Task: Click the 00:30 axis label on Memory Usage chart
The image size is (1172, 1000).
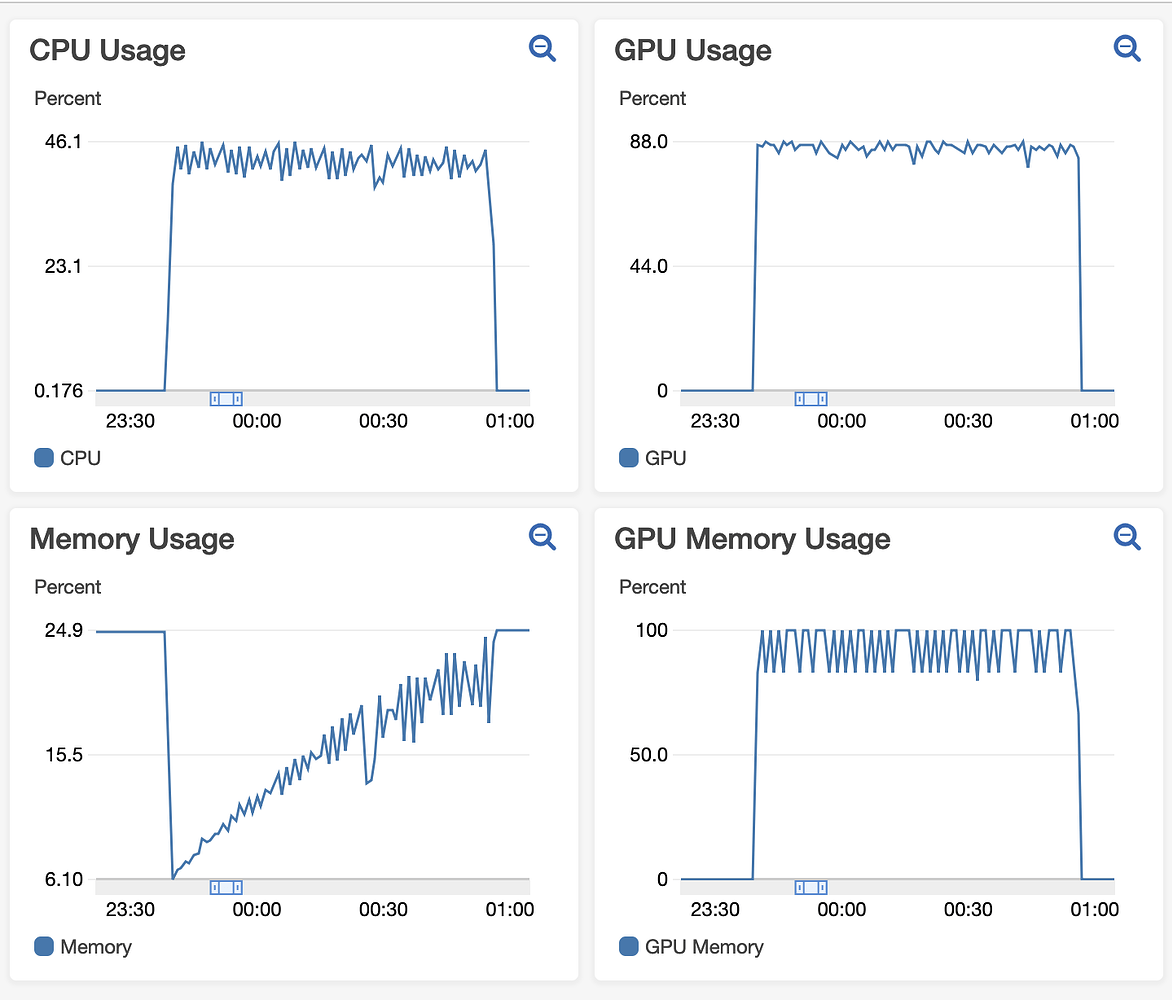Action: (x=384, y=910)
